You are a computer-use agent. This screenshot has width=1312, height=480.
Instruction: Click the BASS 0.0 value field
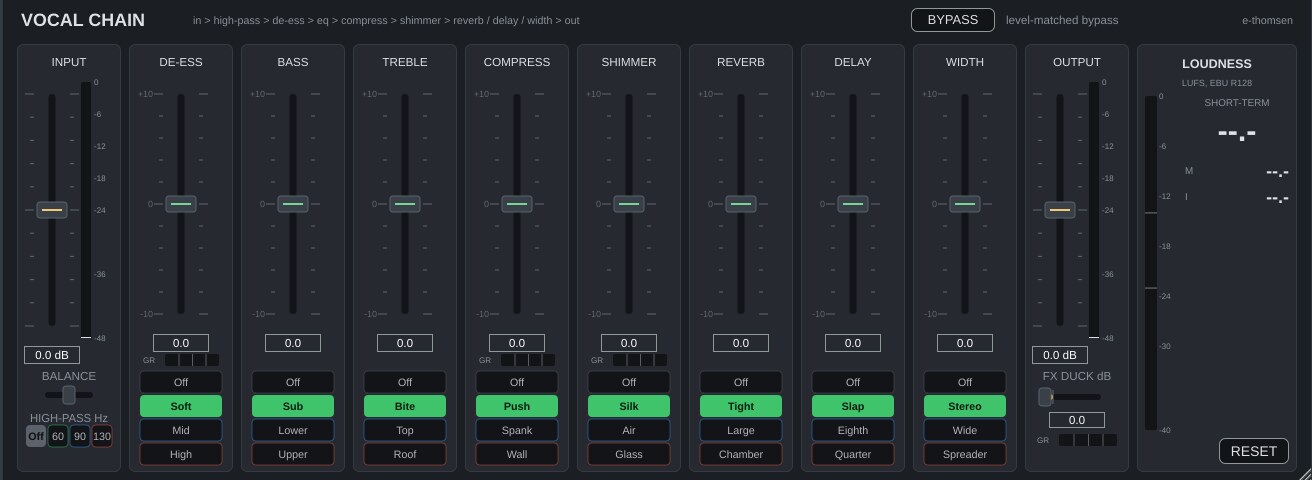[x=293, y=343]
